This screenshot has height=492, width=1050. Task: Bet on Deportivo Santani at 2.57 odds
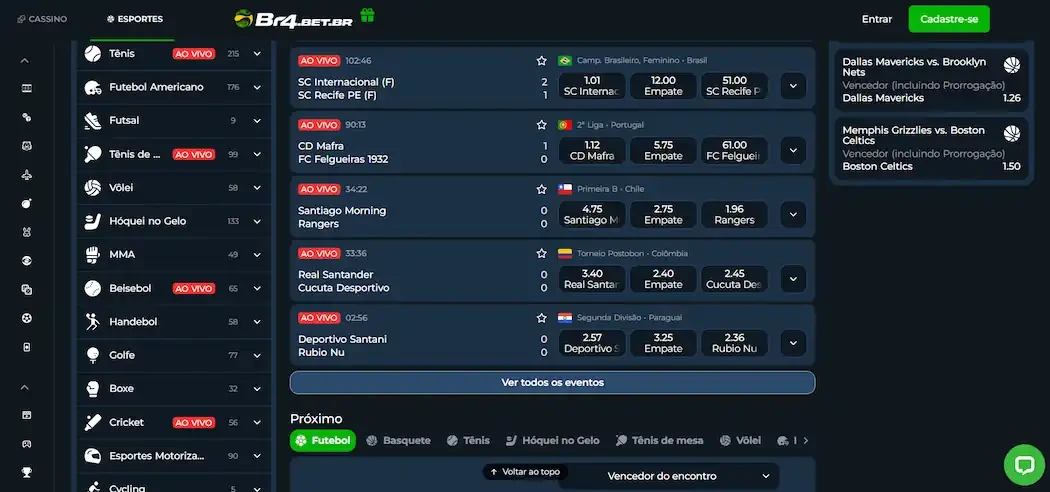click(592, 343)
